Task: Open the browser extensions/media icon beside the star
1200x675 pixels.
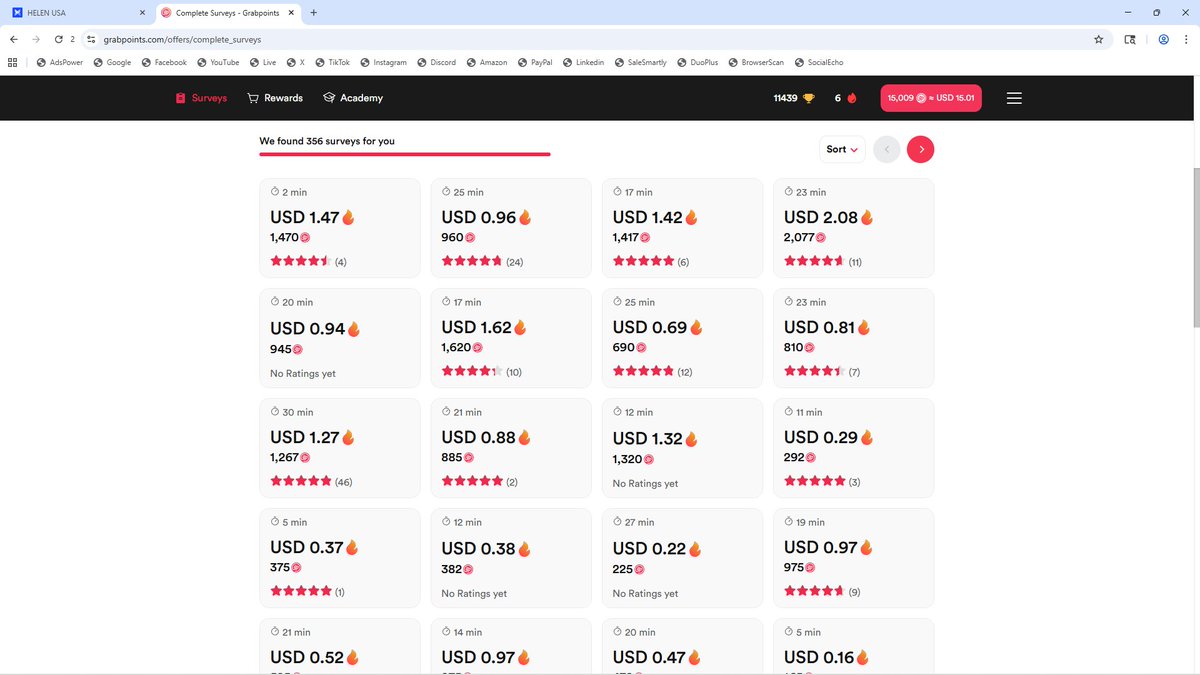Action: [1130, 40]
